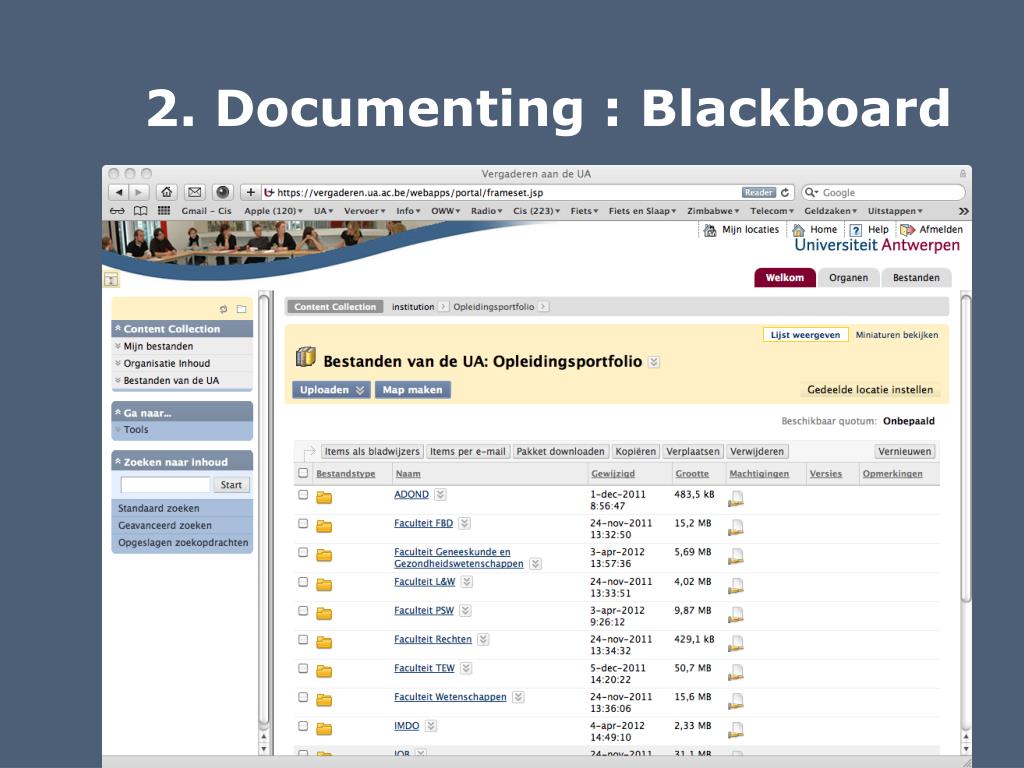The width and height of the screenshot is (1024, 768).
Task: Open the Apple (120) bookmarks dropdown
Action: [273, 211]
